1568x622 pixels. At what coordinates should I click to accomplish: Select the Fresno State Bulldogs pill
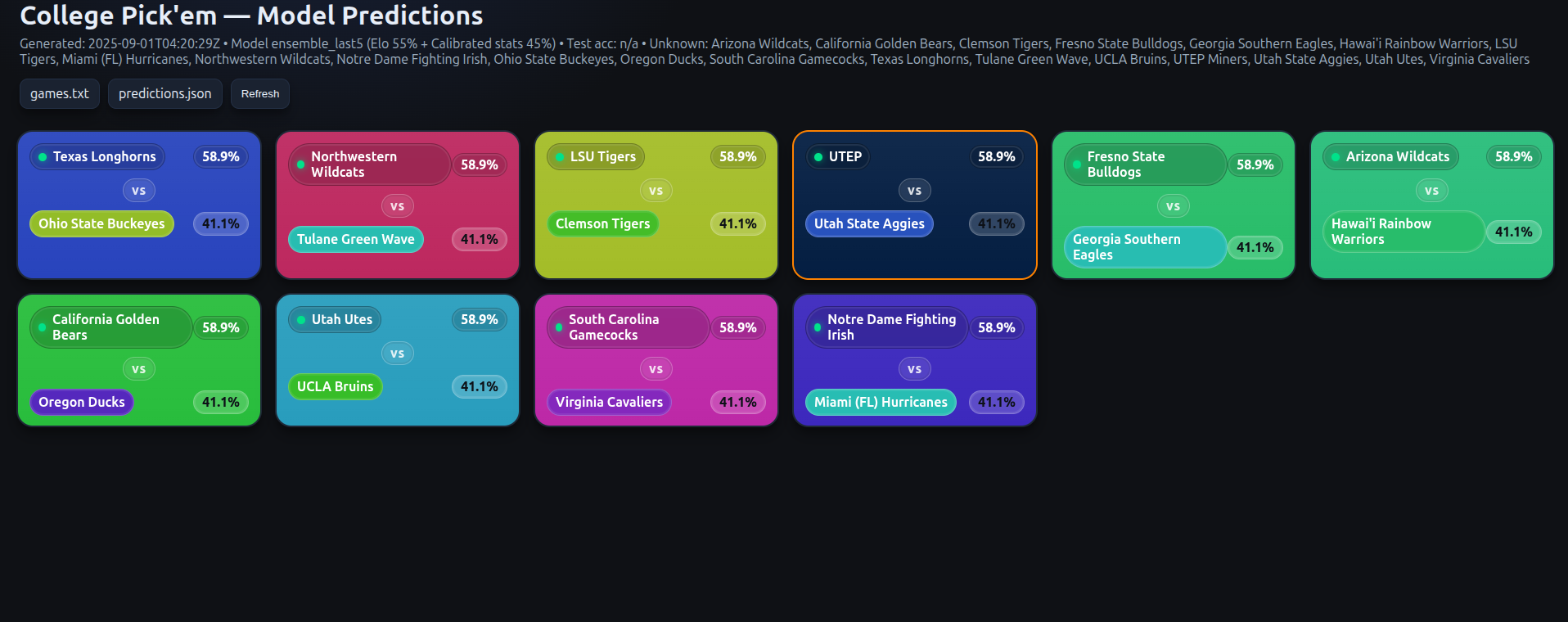tap(1145, 165)
